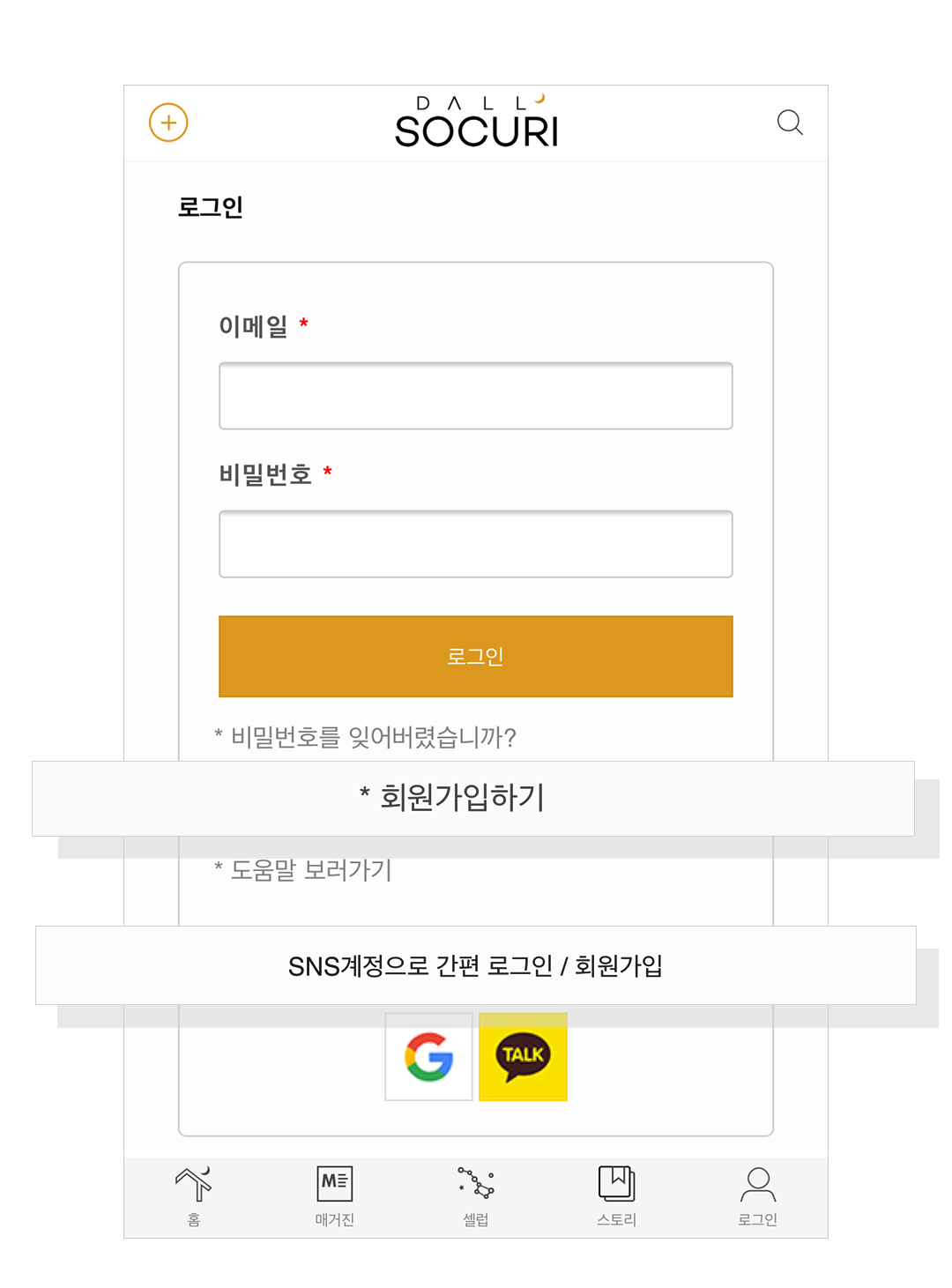Click the SNS계정으로 간편 로그인 banner
952x1288 pixels.
tap(476, 965)
